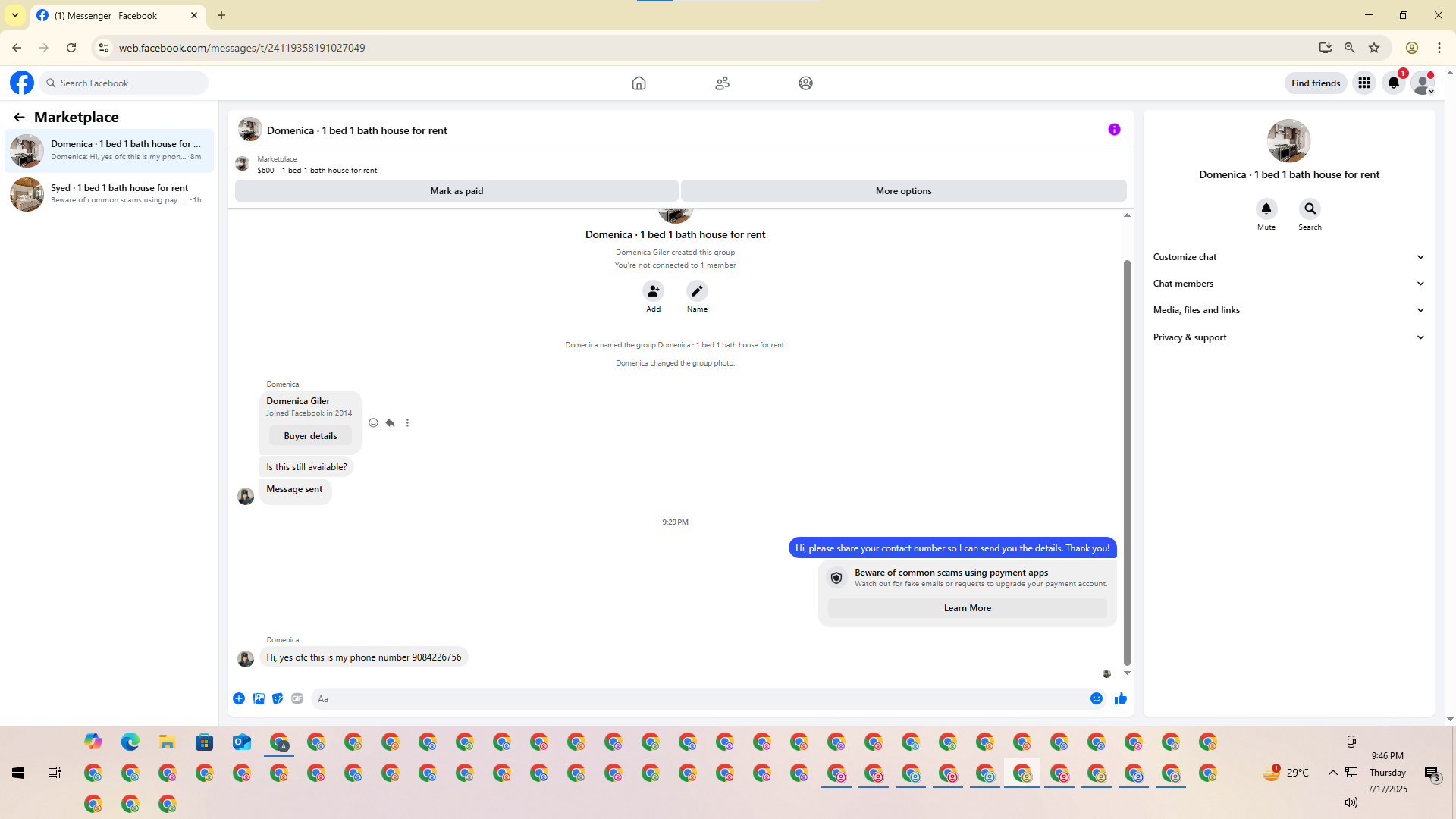Viewport: 1456px width, 819px height.
Task: Click Domenica's phone number message
Action: tap(363, 657)
